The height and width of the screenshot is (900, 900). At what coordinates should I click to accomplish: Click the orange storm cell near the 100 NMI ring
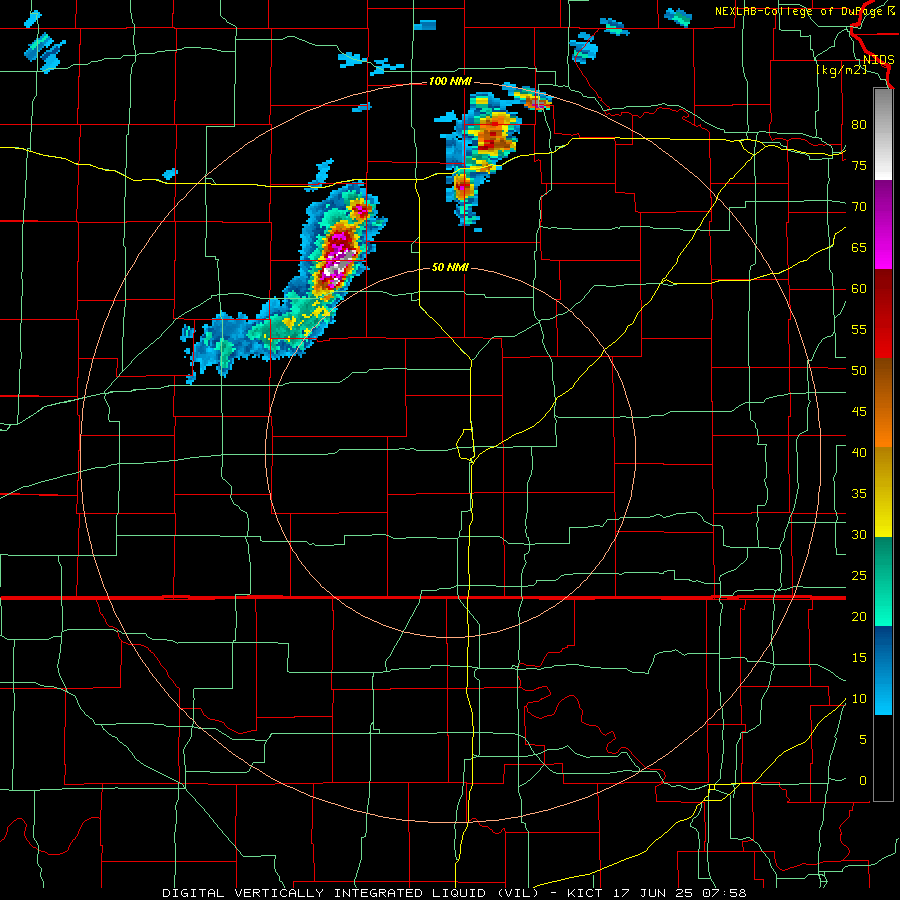coord(492,133)
